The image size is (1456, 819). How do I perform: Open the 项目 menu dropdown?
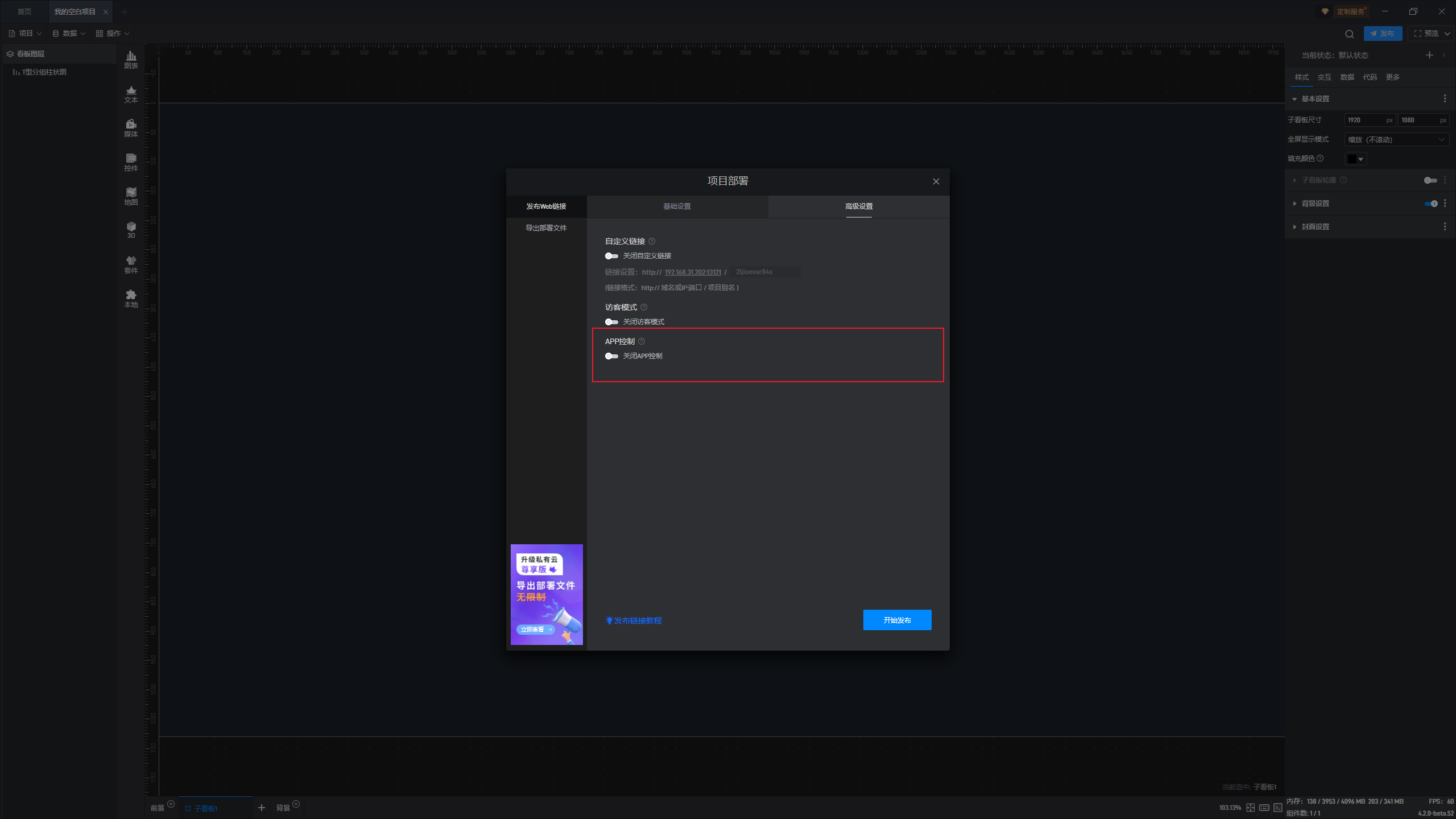click(26, 34)
